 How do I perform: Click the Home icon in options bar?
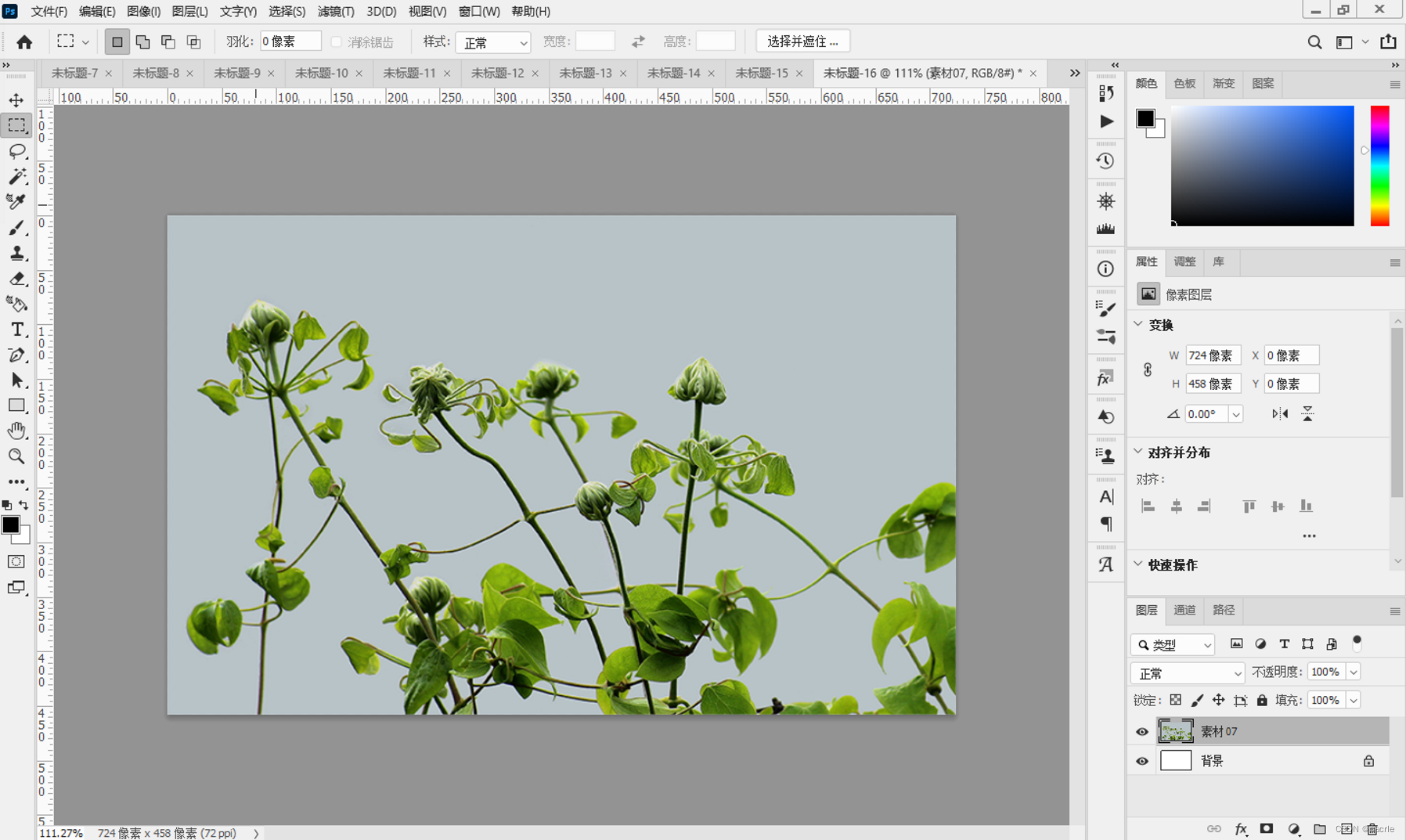[x=24, y=41]
